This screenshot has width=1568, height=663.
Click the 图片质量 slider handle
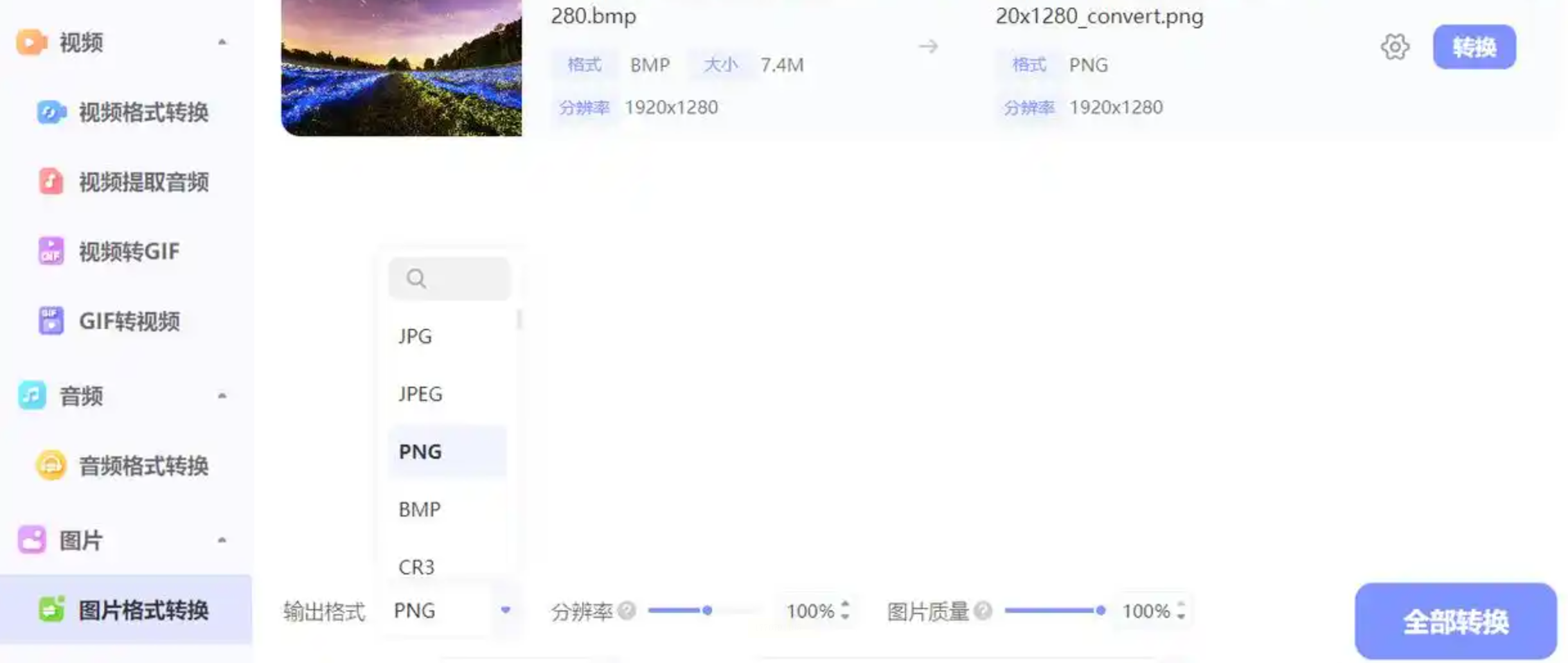click(1101, 610)
